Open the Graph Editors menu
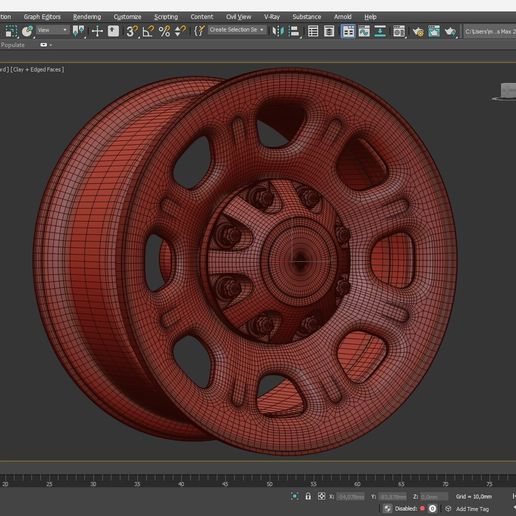The width and height of the screenshot is (516, 516). tap(42, 17)
